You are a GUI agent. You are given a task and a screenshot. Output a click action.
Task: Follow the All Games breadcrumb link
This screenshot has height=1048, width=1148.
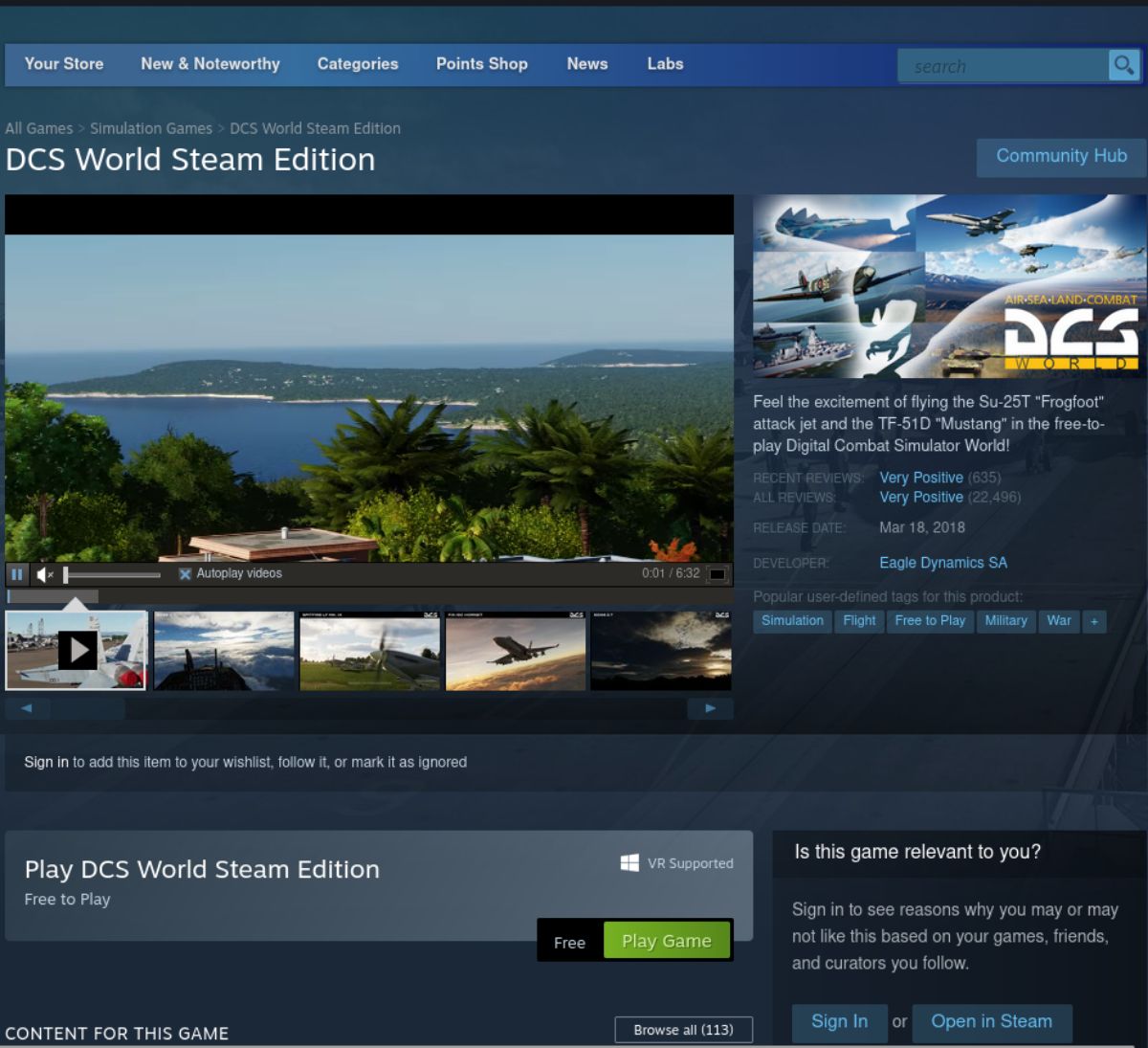click(39, 128)
